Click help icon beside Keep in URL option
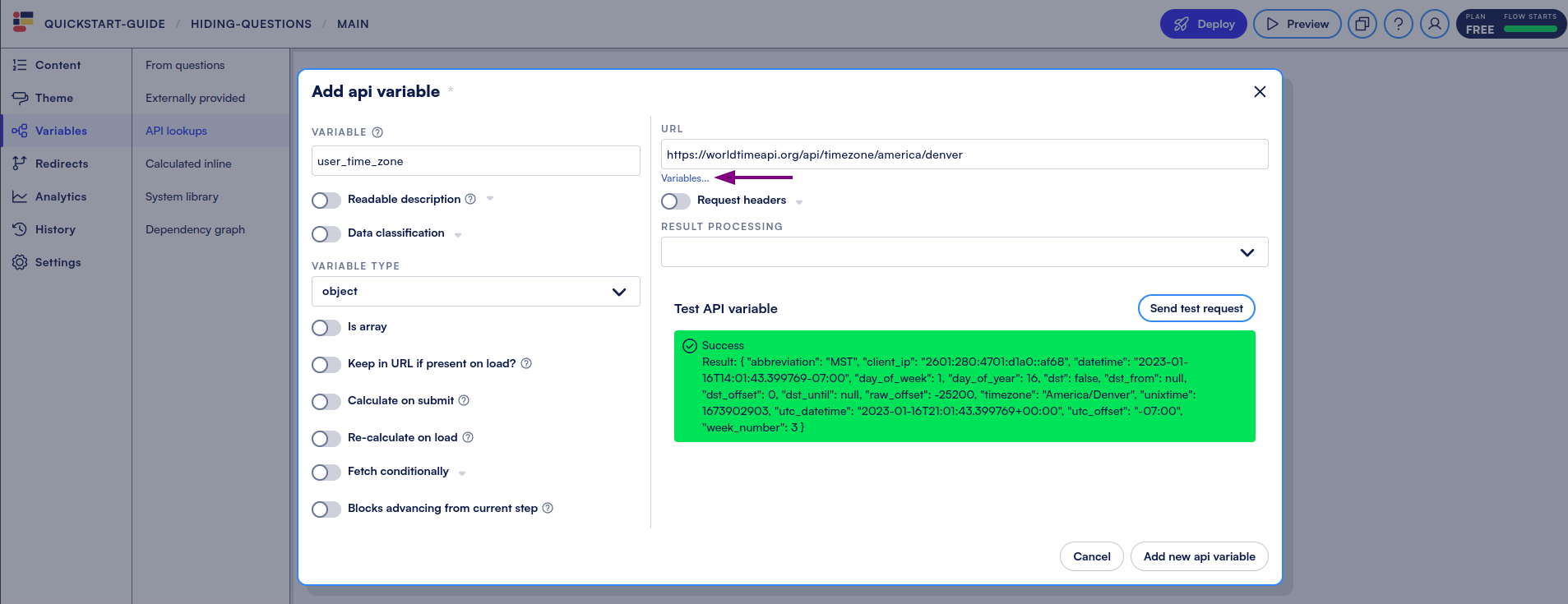 [526, 363]
